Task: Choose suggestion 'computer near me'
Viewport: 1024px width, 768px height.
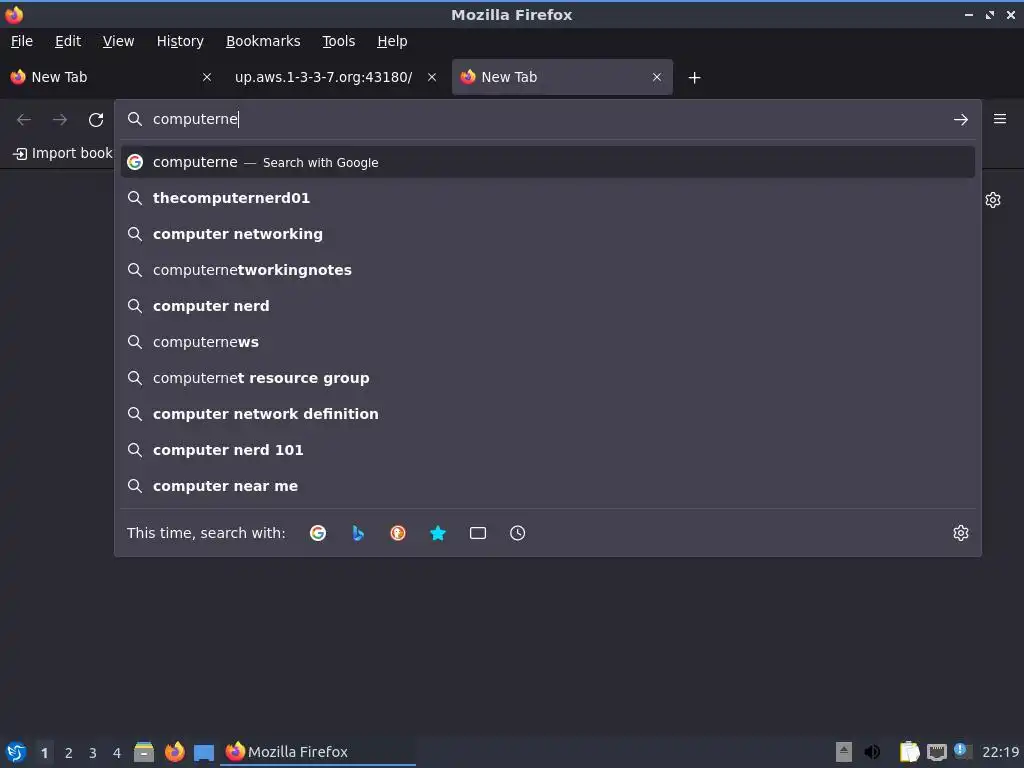Action: [547, 486]
